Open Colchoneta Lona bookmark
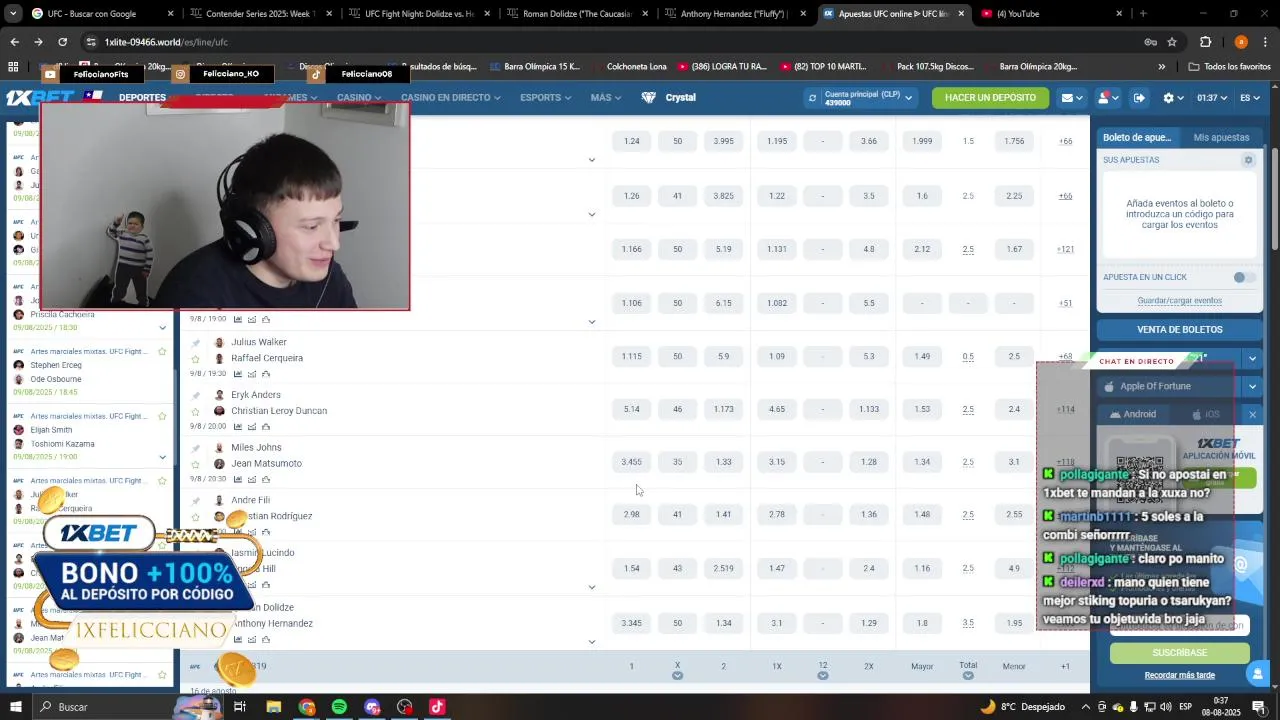The image size is (1280, 720). coord(628,67)
